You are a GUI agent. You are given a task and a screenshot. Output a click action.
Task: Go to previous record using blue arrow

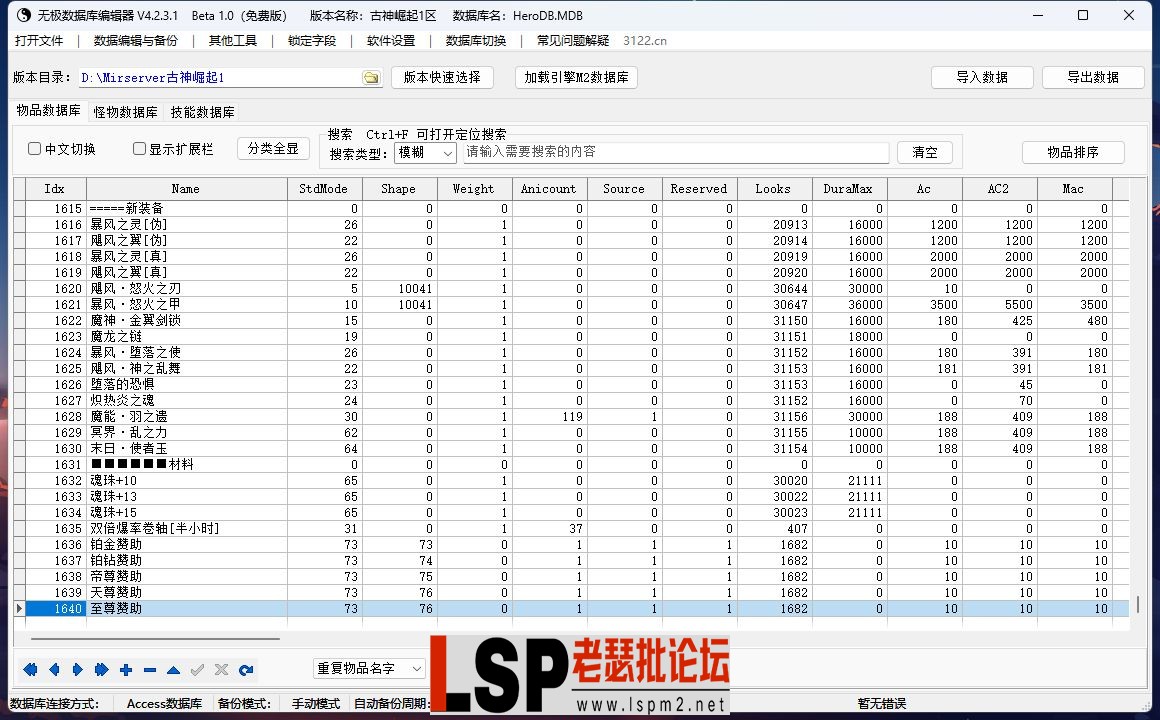(x=54, y=670)
